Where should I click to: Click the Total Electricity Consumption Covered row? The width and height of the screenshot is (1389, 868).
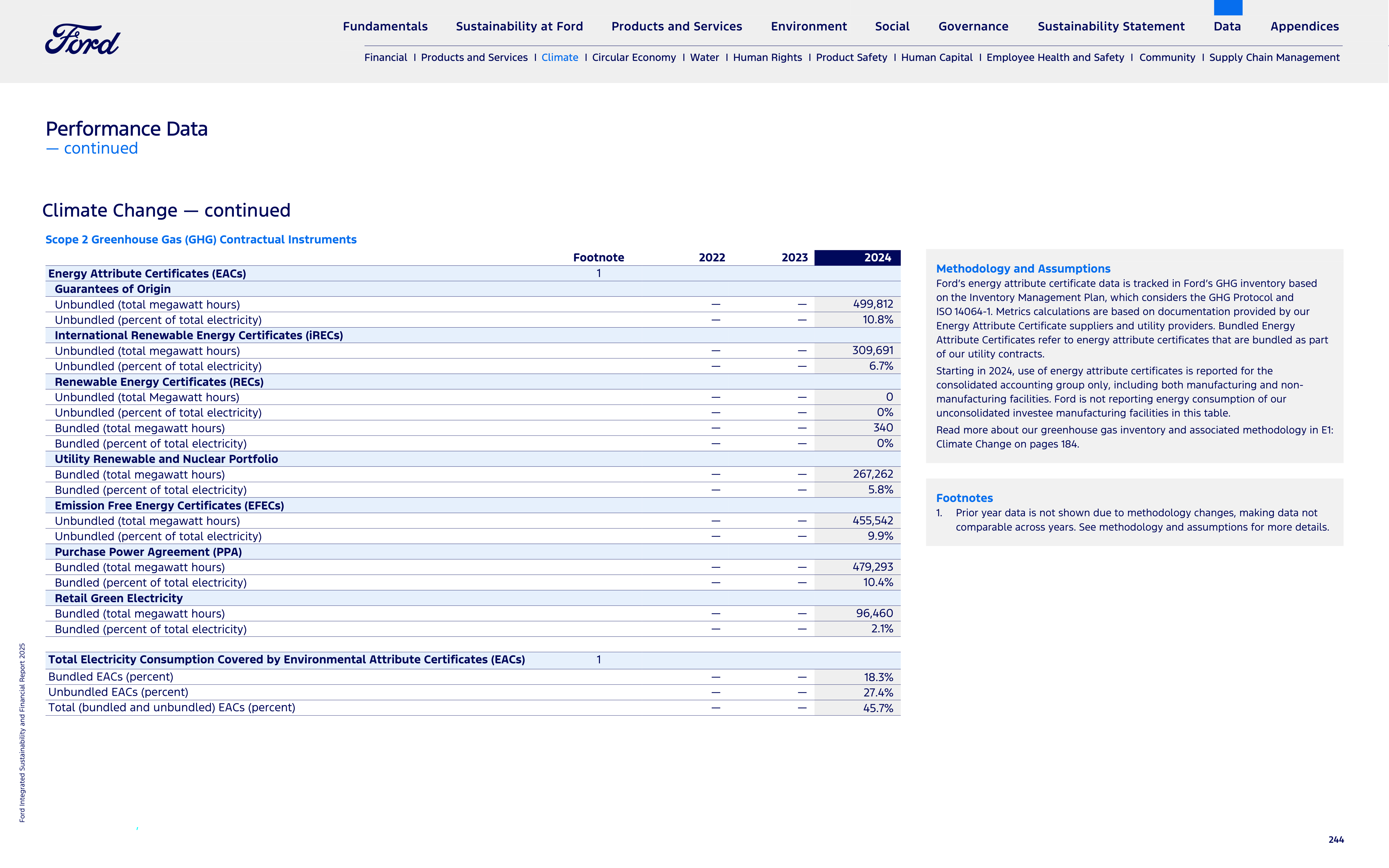pyautogui.click(x=473, y=660)
